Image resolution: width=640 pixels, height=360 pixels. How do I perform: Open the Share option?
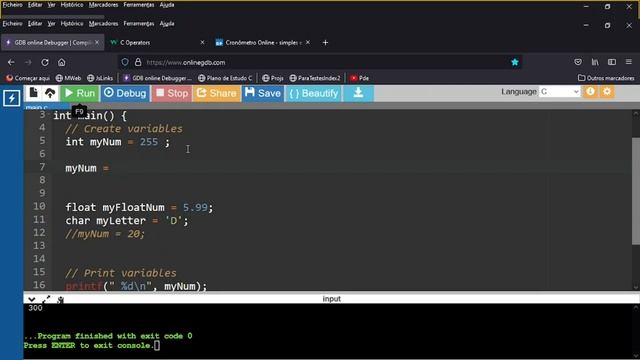[x=216, y=93]
